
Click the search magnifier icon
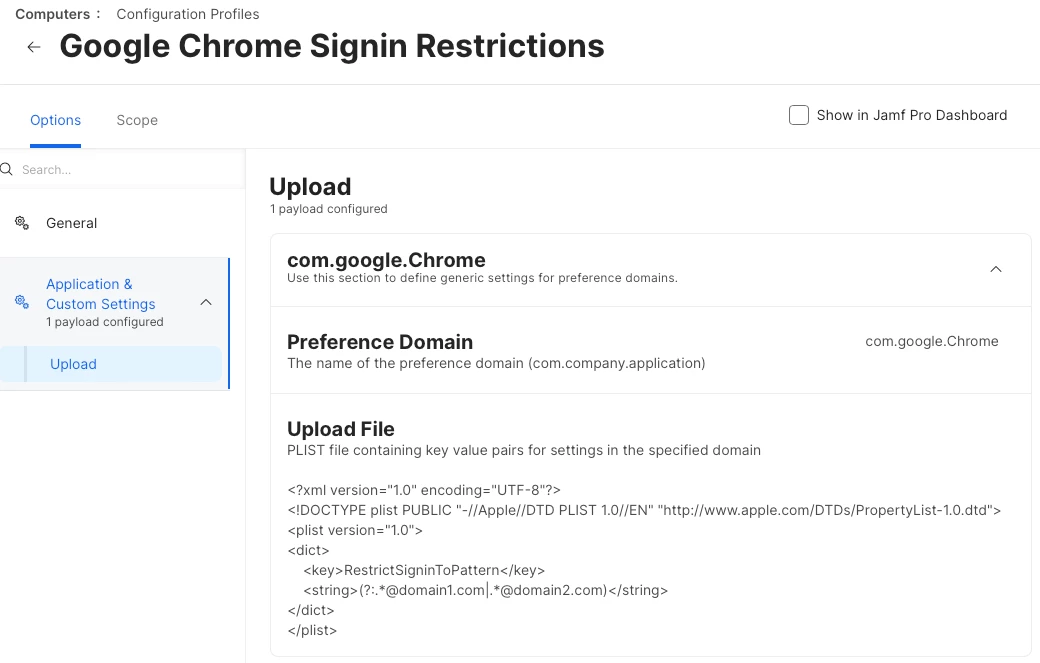tap(7, 170)
